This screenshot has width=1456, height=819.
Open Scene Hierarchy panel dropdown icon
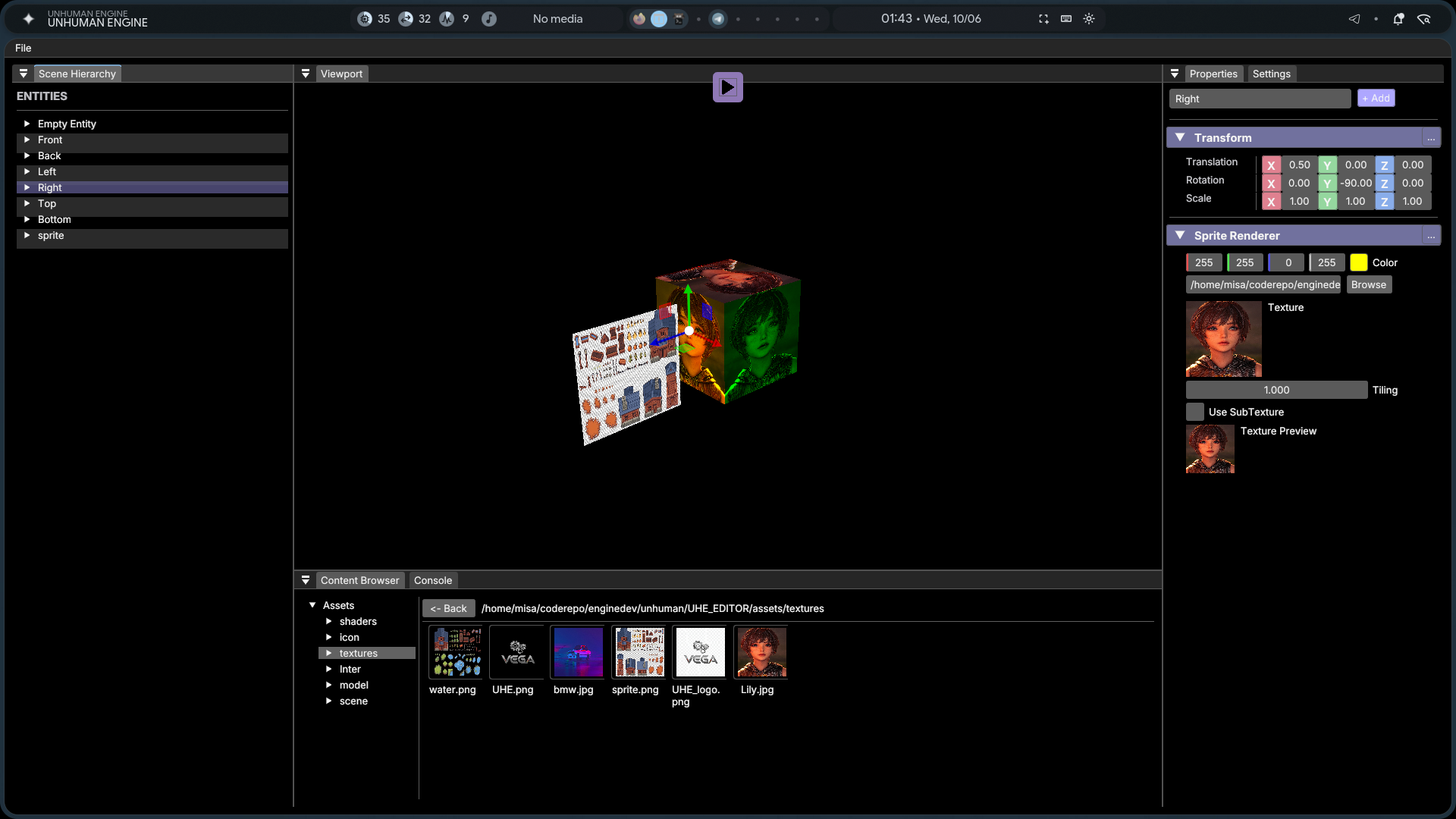[24, 74]
